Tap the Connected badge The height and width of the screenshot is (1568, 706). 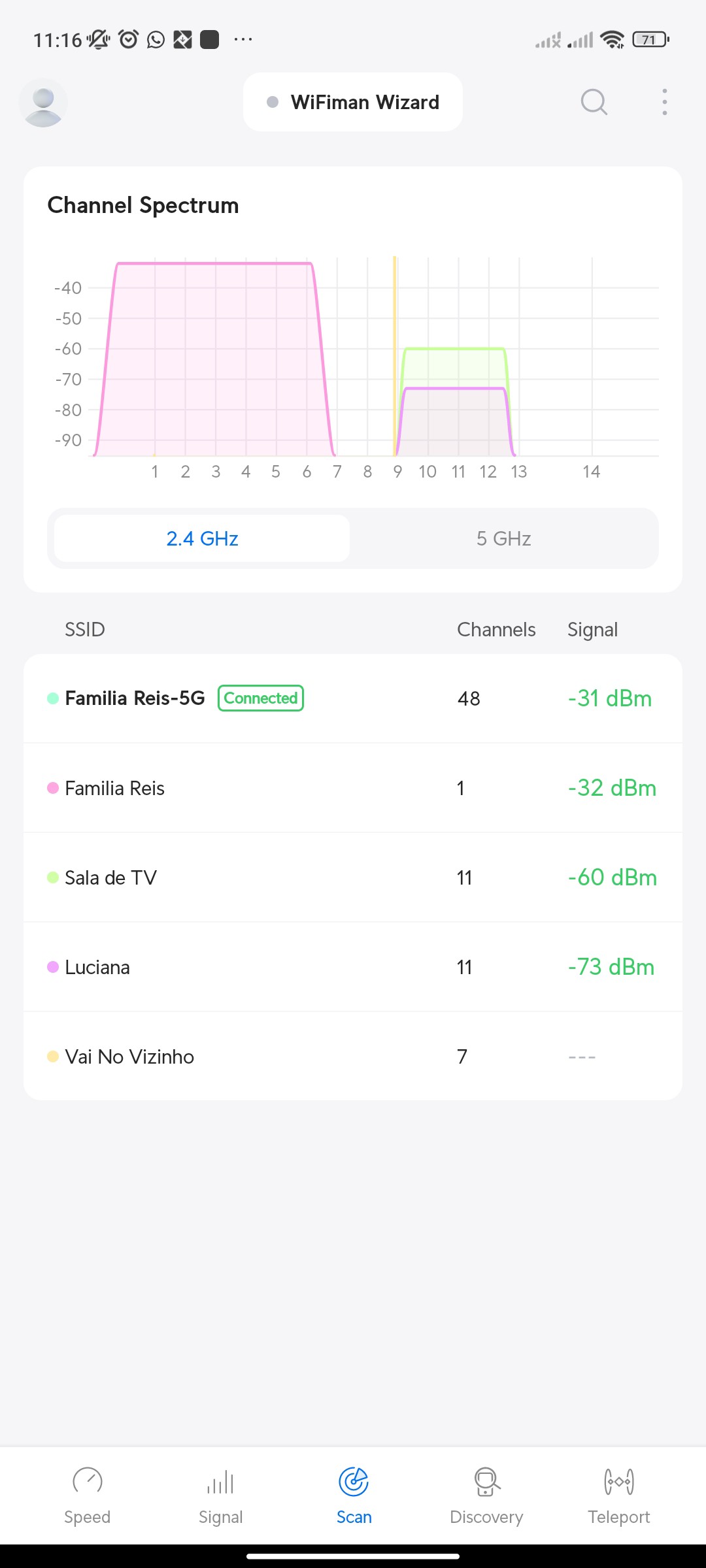pos(261,698)
